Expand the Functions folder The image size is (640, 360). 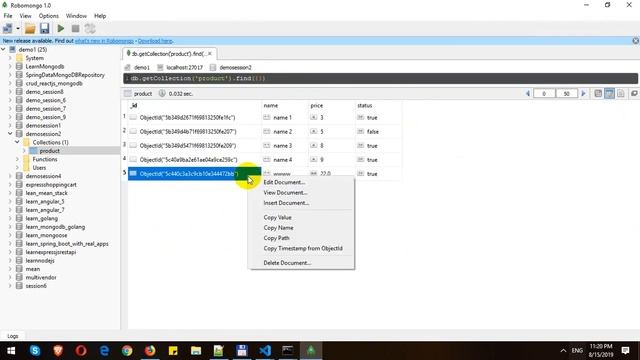[x=17, y=159]
